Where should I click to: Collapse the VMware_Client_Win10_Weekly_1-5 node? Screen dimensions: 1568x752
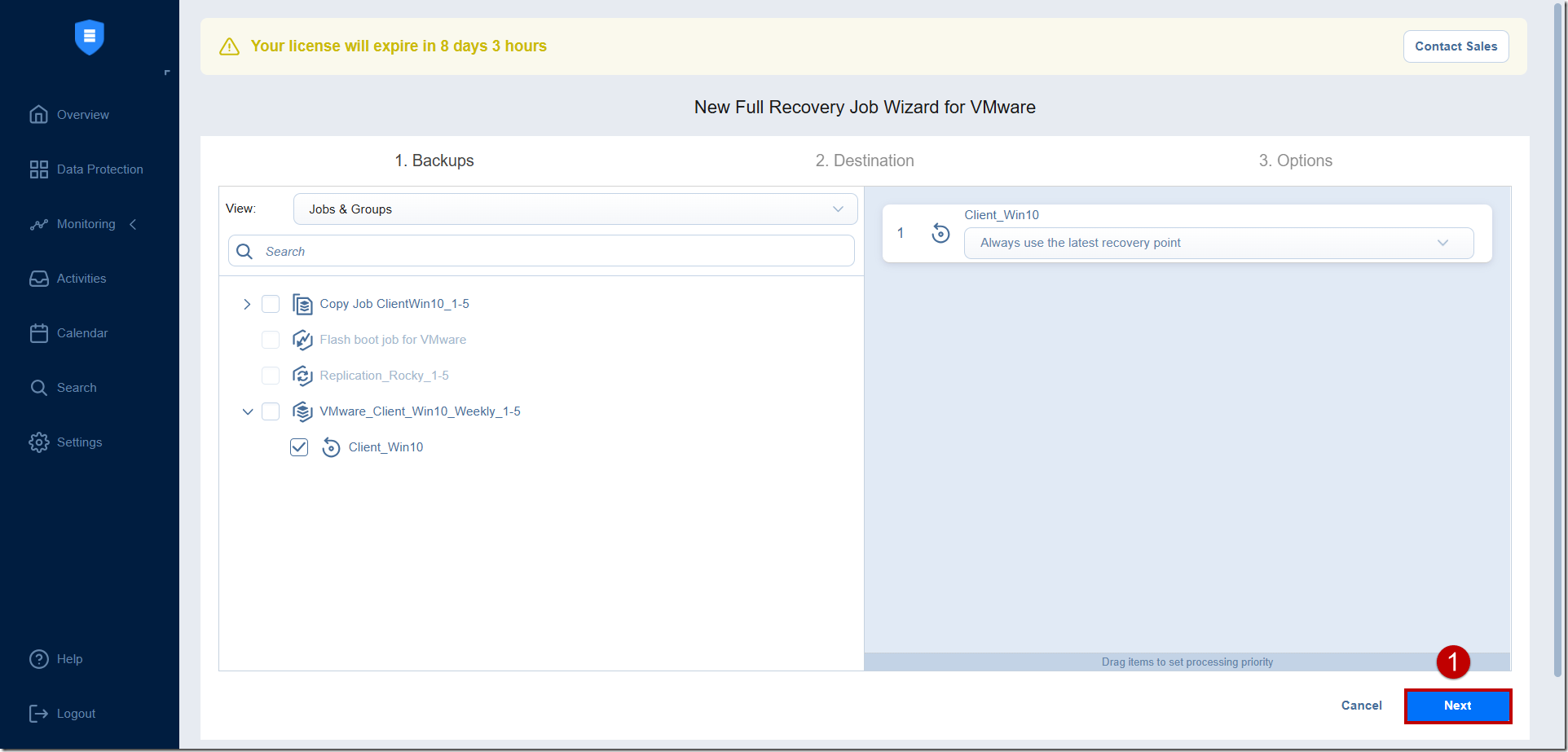[x=248, y=411]
